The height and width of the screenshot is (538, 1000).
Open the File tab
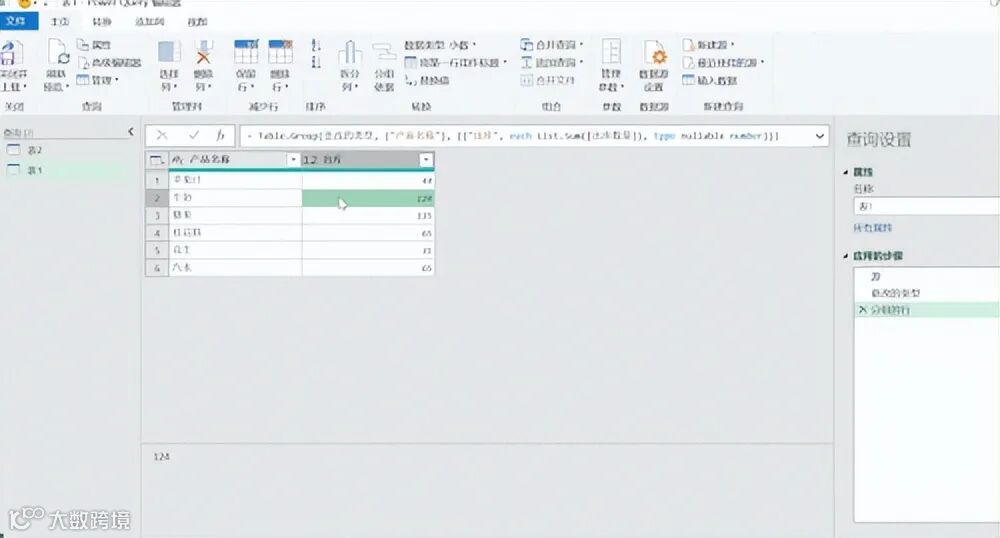tap(17, 21)
